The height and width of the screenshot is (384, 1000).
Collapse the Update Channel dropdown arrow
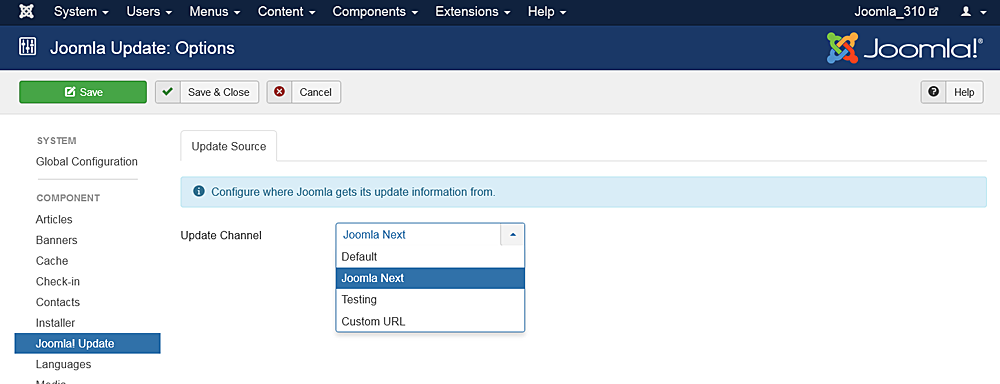[x=513, y=235]
